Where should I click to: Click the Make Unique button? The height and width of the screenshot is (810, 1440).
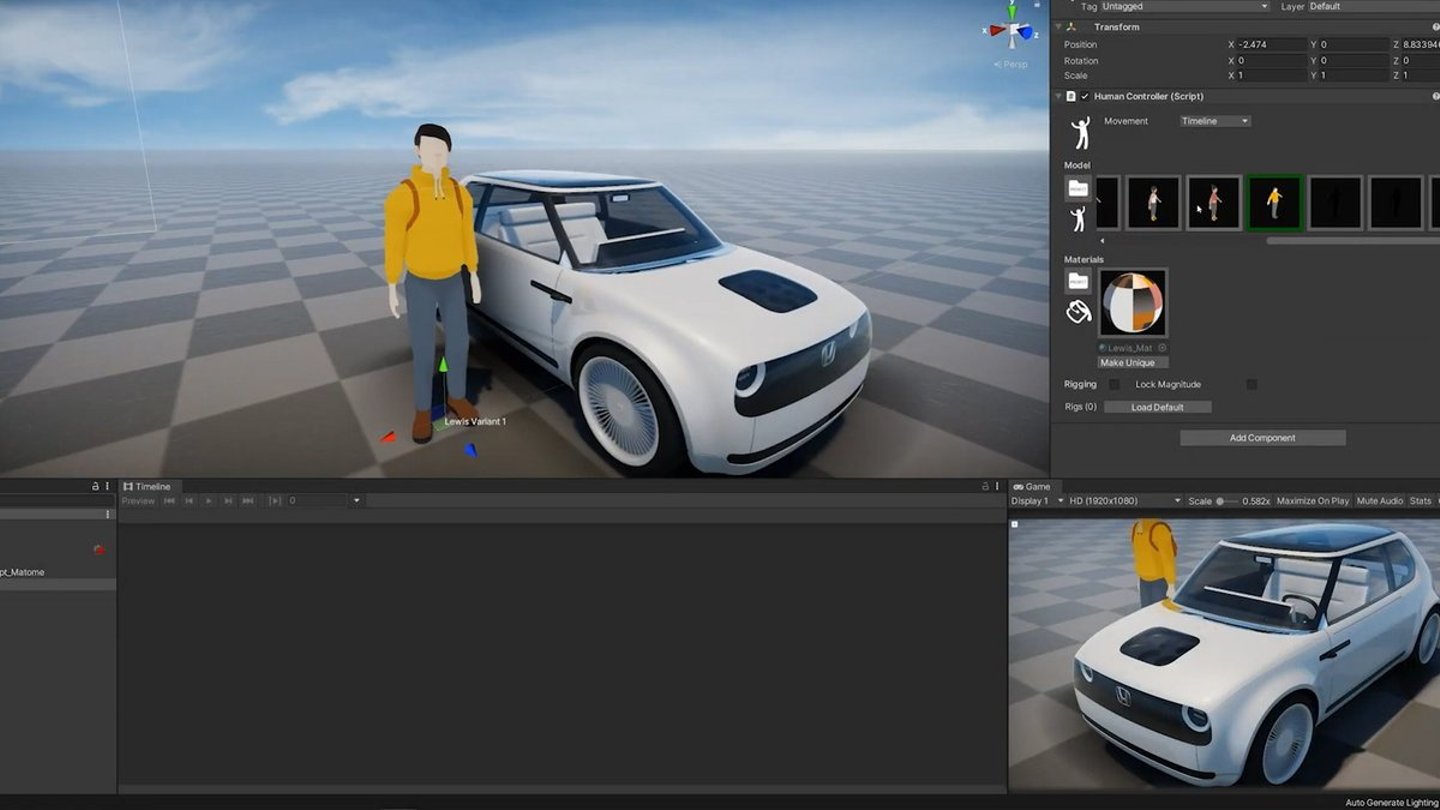(1132, 362)
